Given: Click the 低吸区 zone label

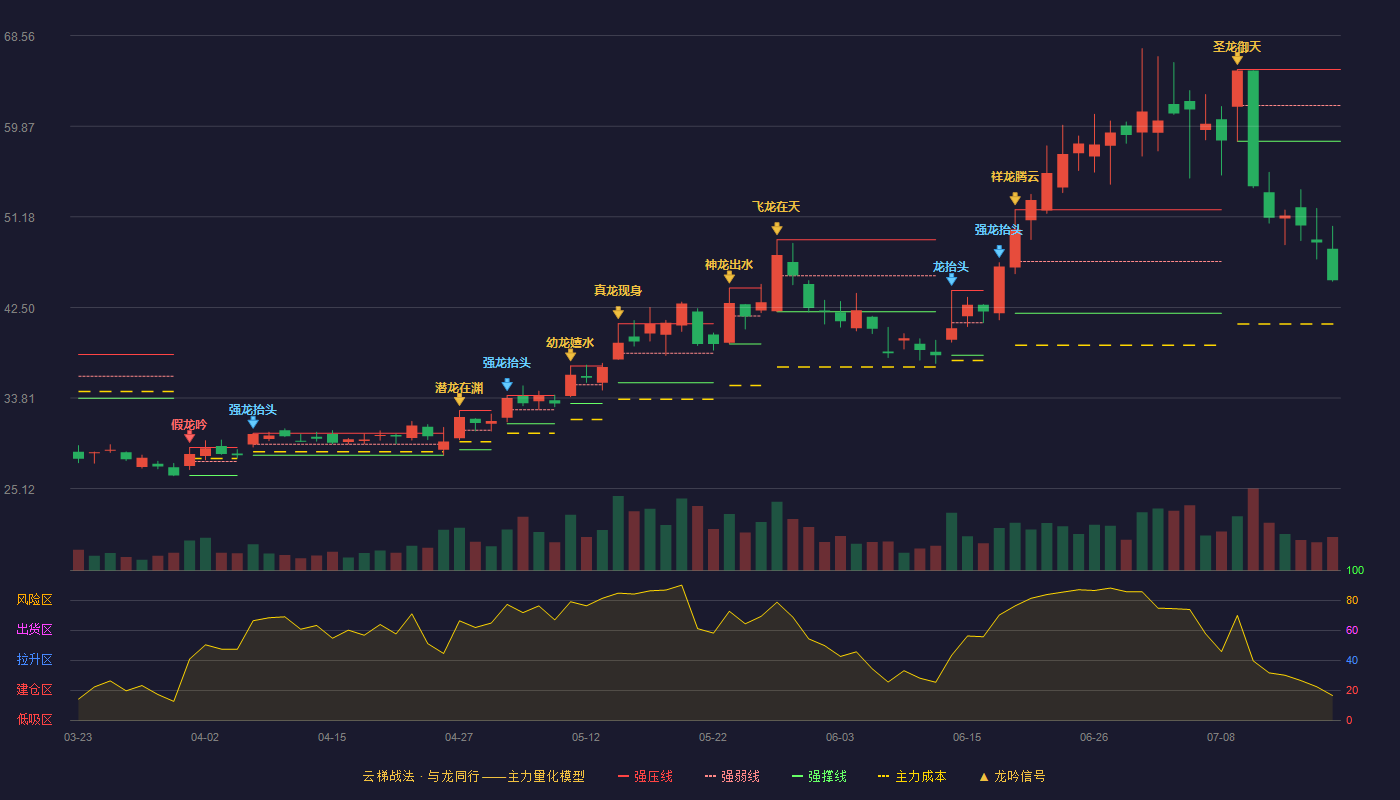Looking at the screenshot, I should [x=34, y=719].
